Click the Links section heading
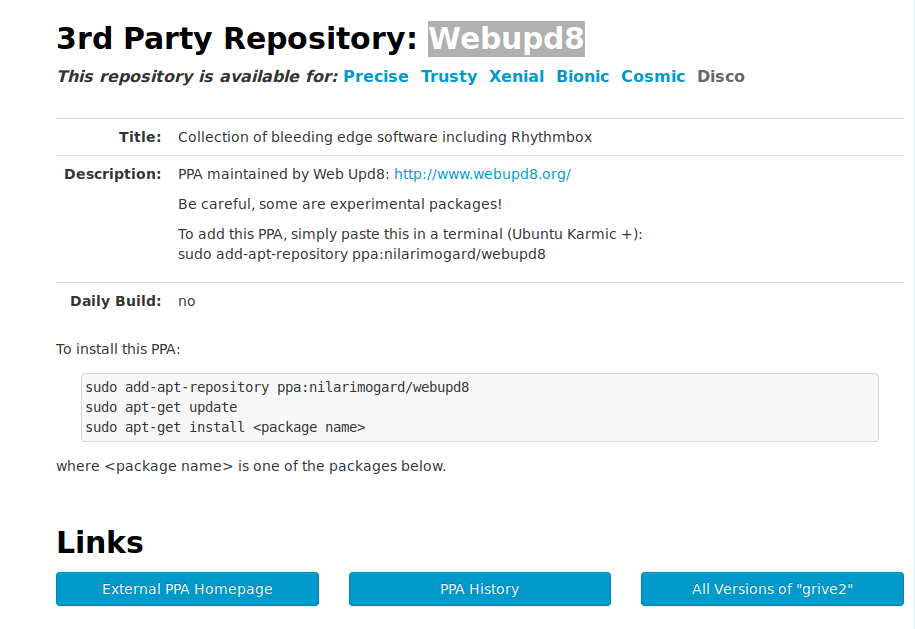 point(100,542)
